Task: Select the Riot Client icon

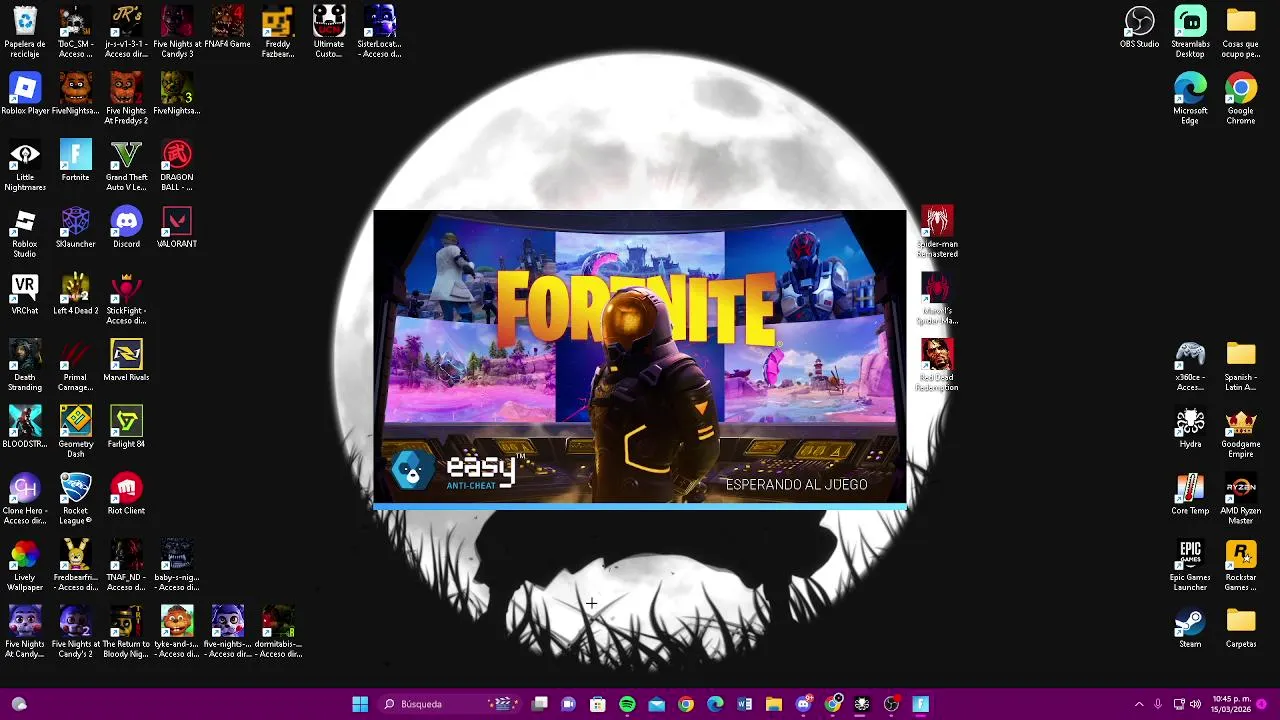Action: [x=126, y=494]
